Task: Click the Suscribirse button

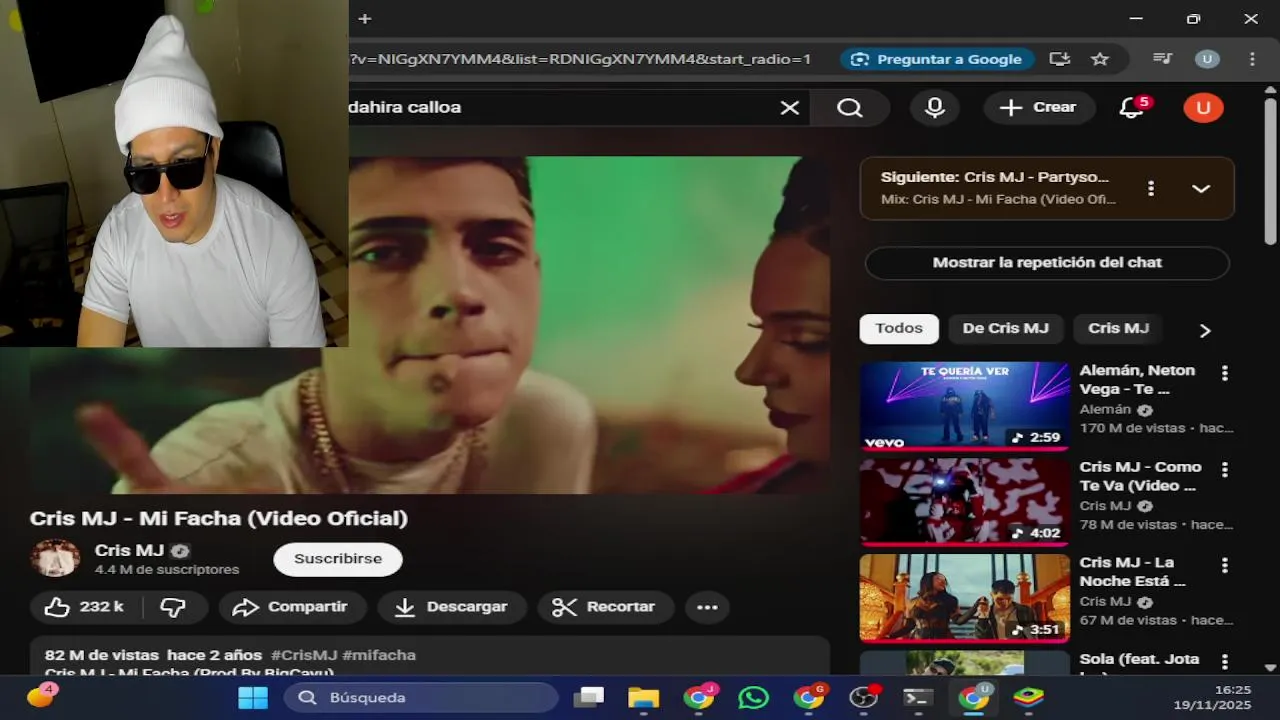Action: click(338, 559)
